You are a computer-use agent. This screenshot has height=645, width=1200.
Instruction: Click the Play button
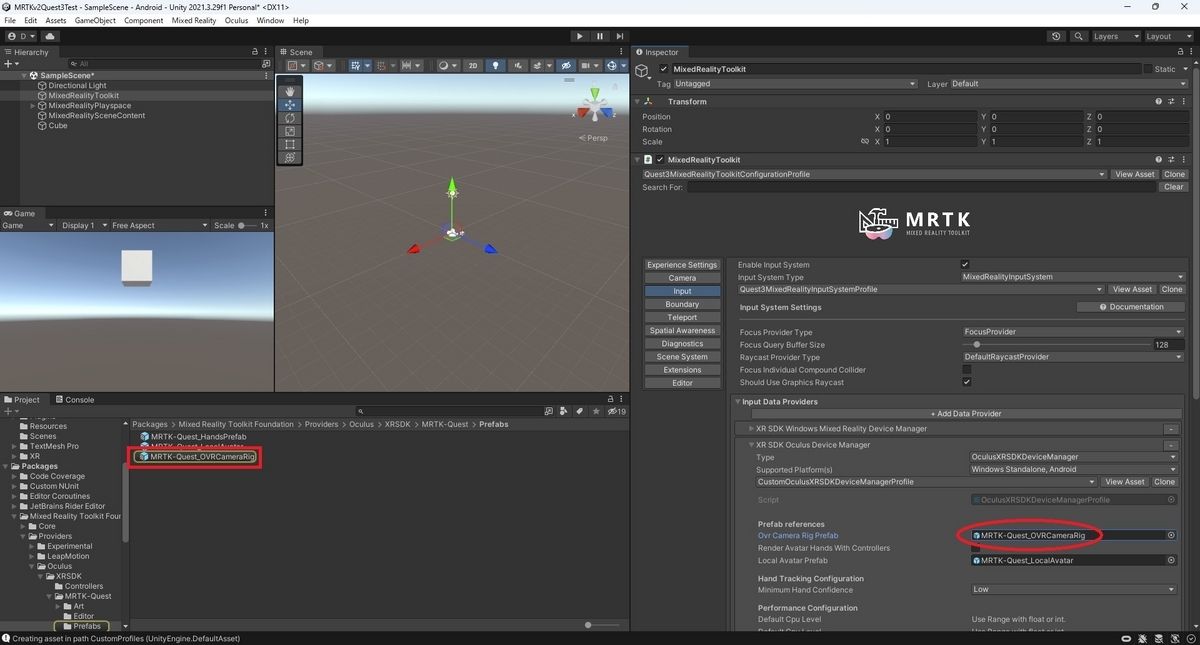[x=579, y=36]
